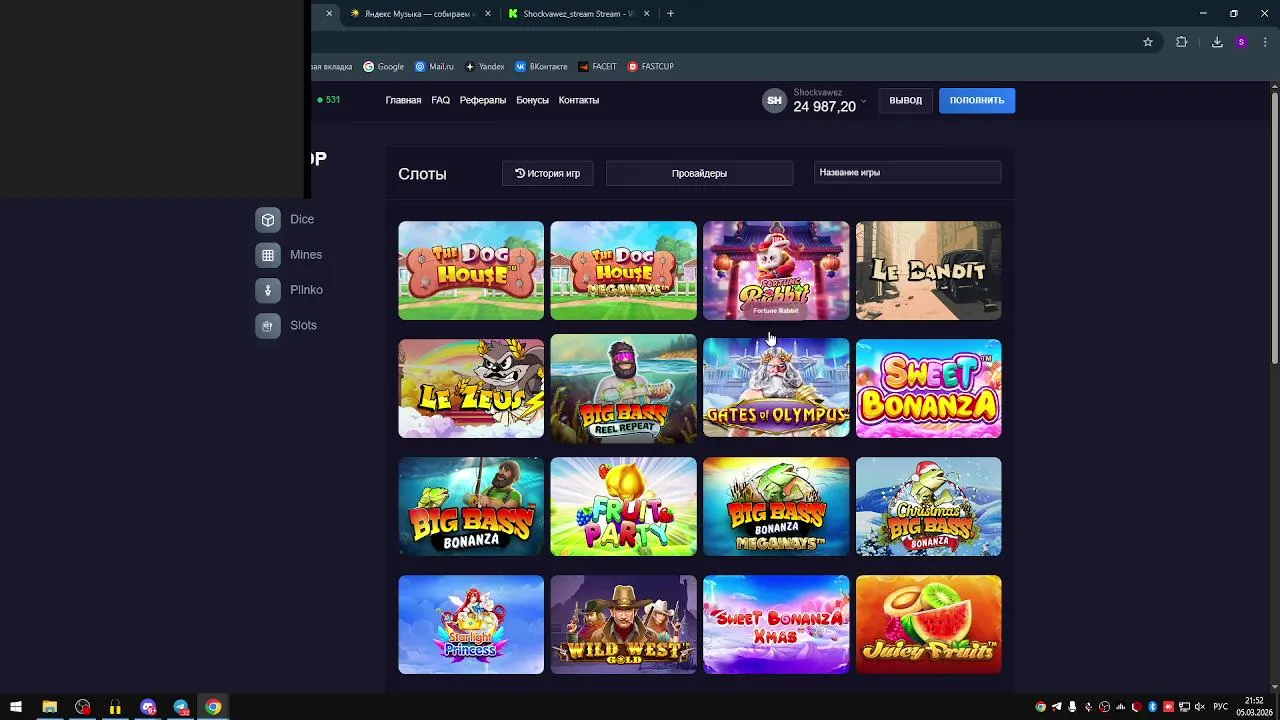Launch the Le Zeus slot

[471, 388]
